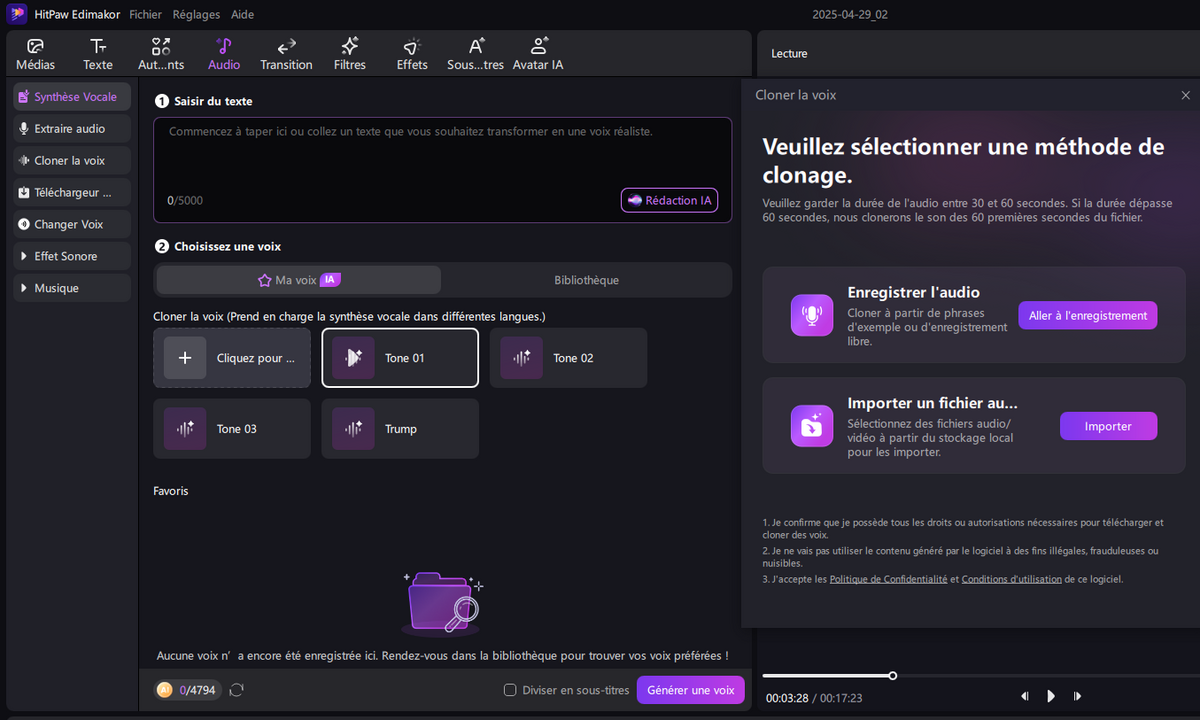This screenshot has height=720, width=1200.
Task: Click the playback progress slider handle
Action: [893, 675]
